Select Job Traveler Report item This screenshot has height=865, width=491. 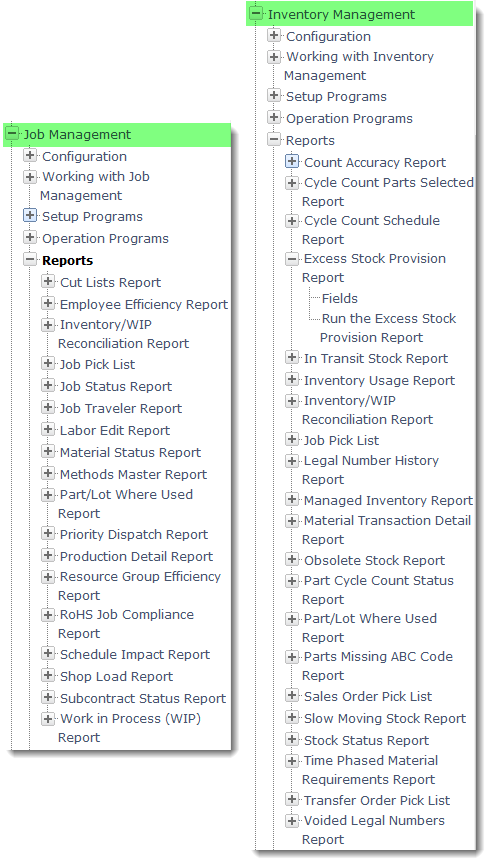(121, 408)
